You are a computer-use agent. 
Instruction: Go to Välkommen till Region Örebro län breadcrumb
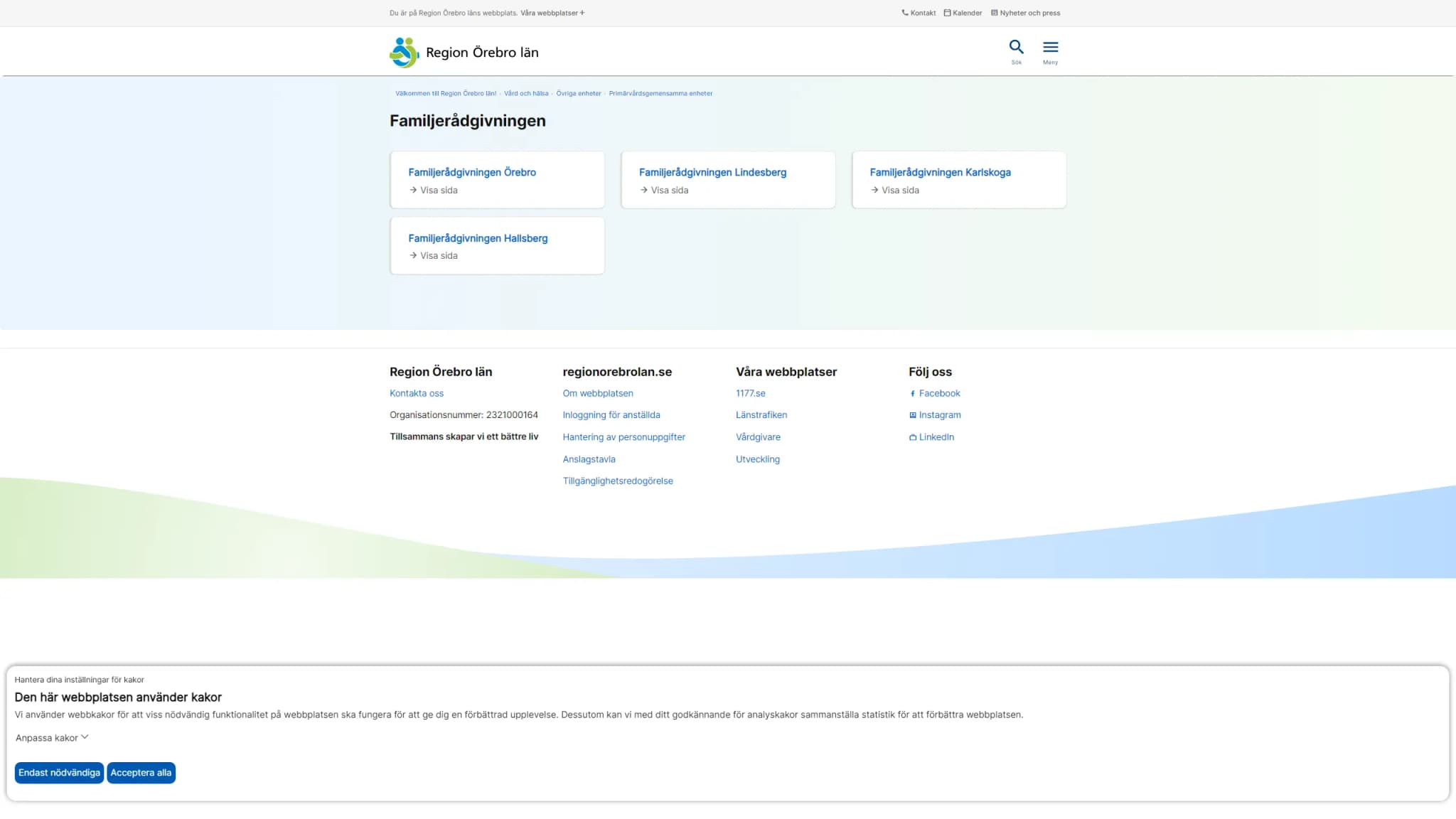(x=446, y=93)
